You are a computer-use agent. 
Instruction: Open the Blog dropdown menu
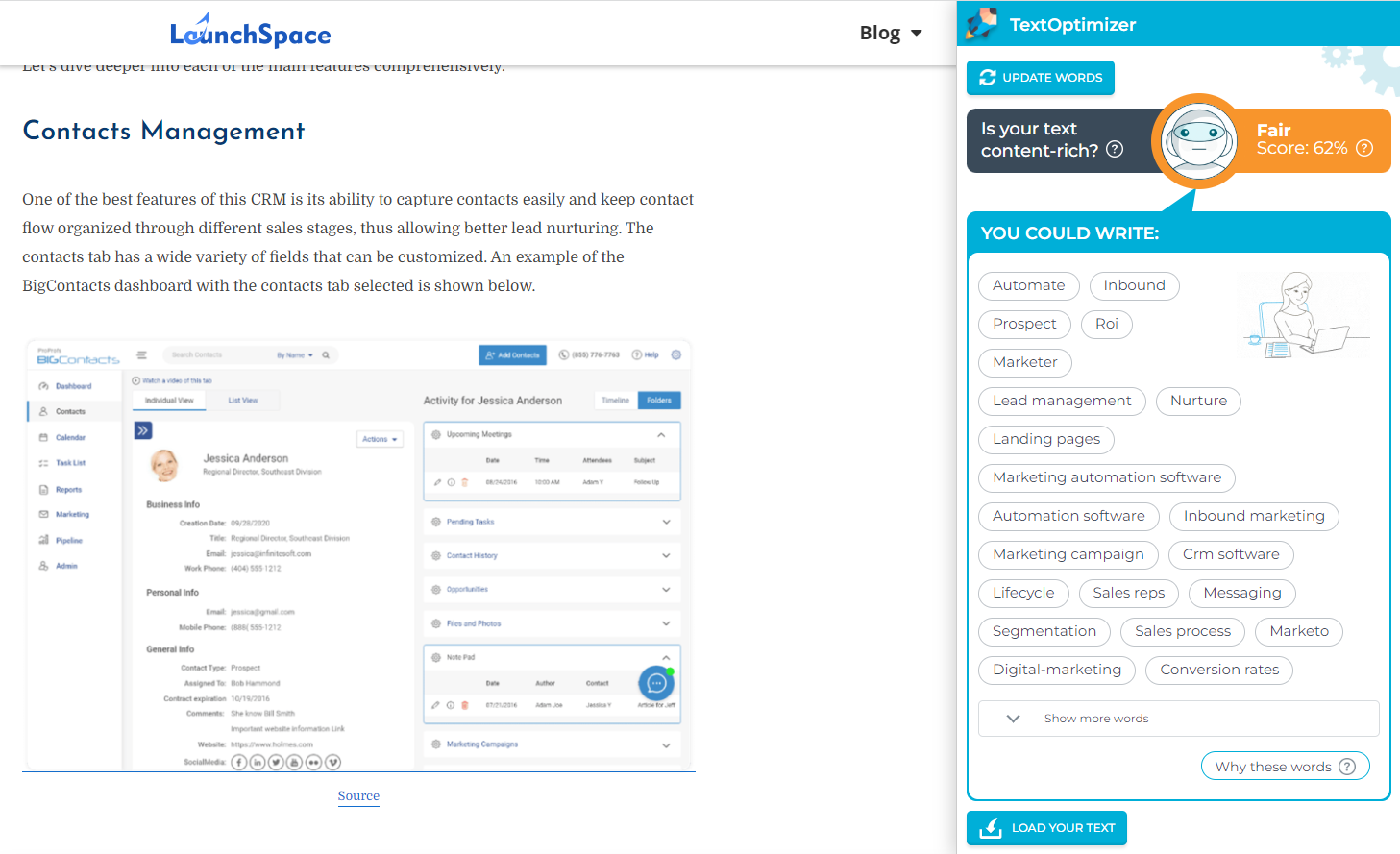pyautogui.click(x=891, y=33)
